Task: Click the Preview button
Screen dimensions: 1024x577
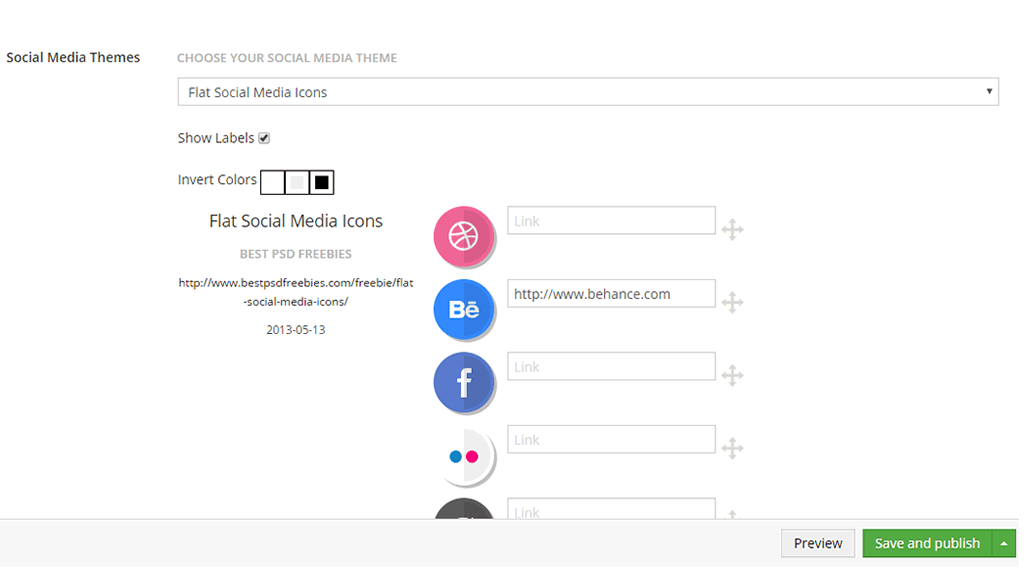Action: point(817,543)
